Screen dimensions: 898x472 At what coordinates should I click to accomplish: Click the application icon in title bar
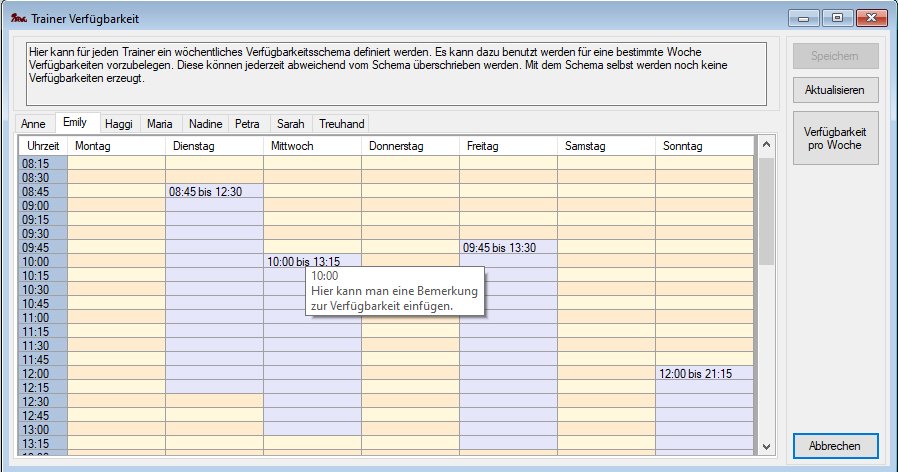point(17,18)
